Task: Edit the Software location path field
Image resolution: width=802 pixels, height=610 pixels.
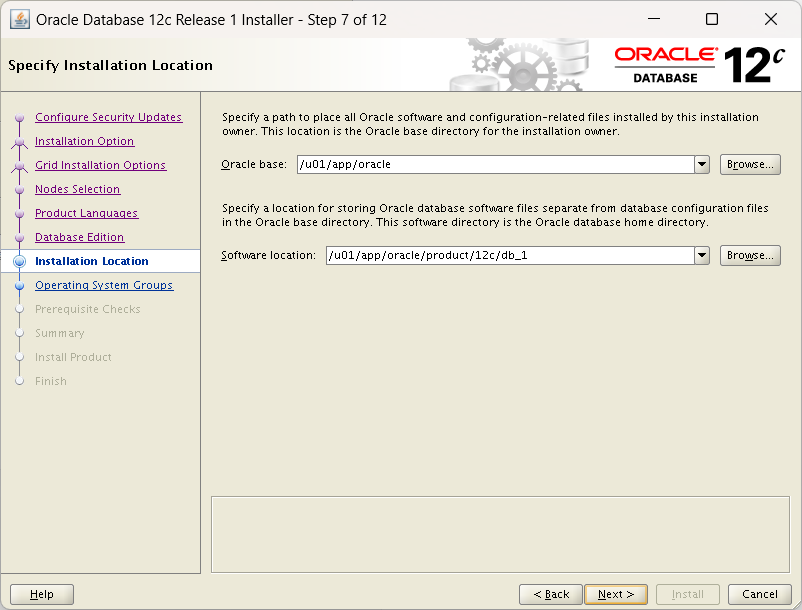Action: 510,255
